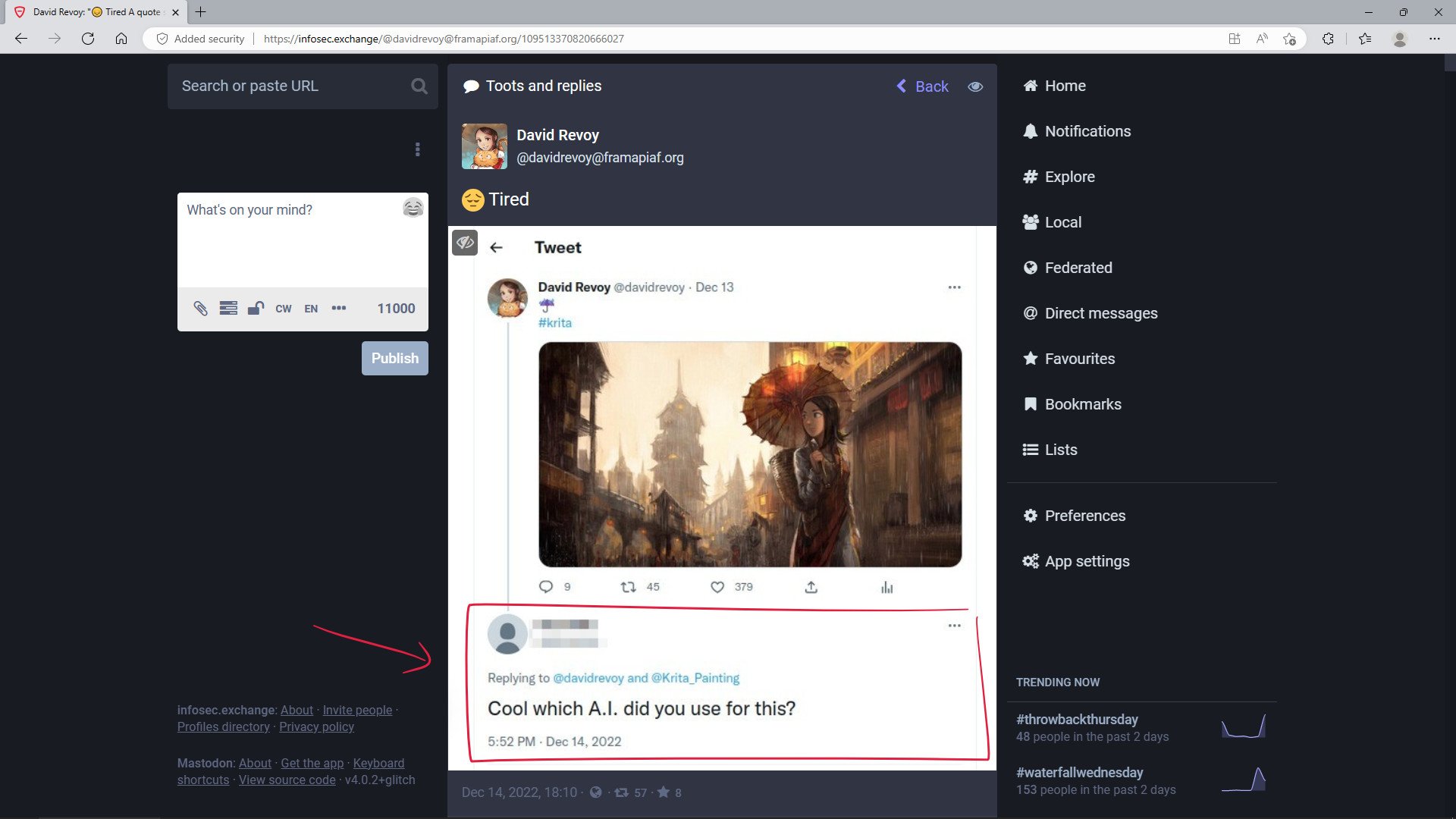Screen dimensions: 1456x819
Task: Open the Privacy policy link
Action: coord(316,727)
